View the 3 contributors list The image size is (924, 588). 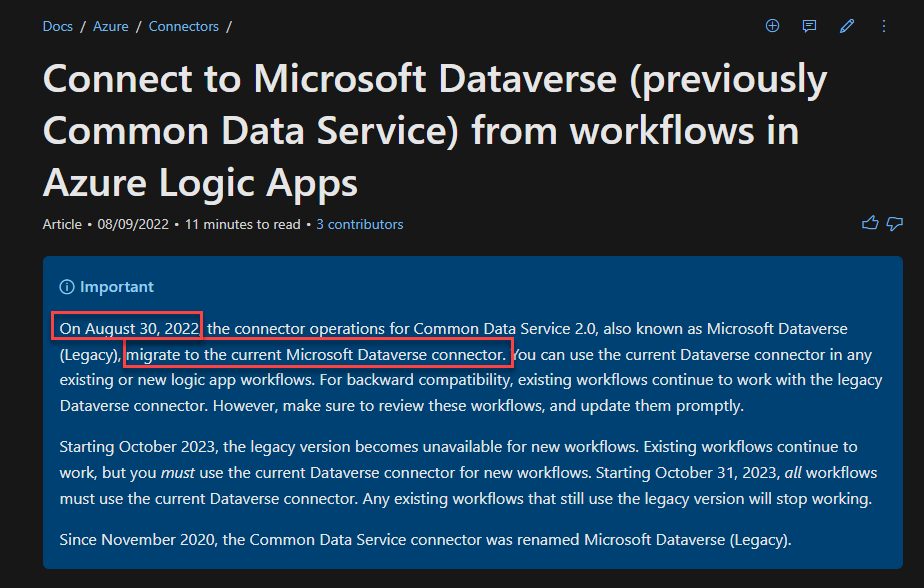(x=359, y=224)
